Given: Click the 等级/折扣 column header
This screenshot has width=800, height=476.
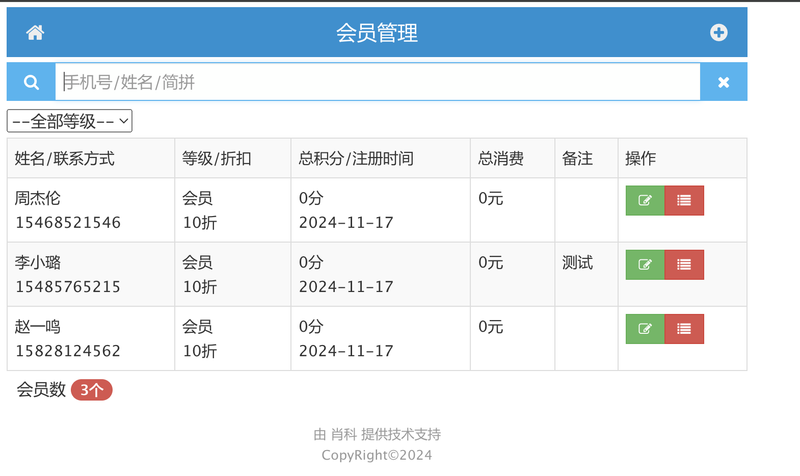Looking at the screenshot, I should [x=216, y=159].
